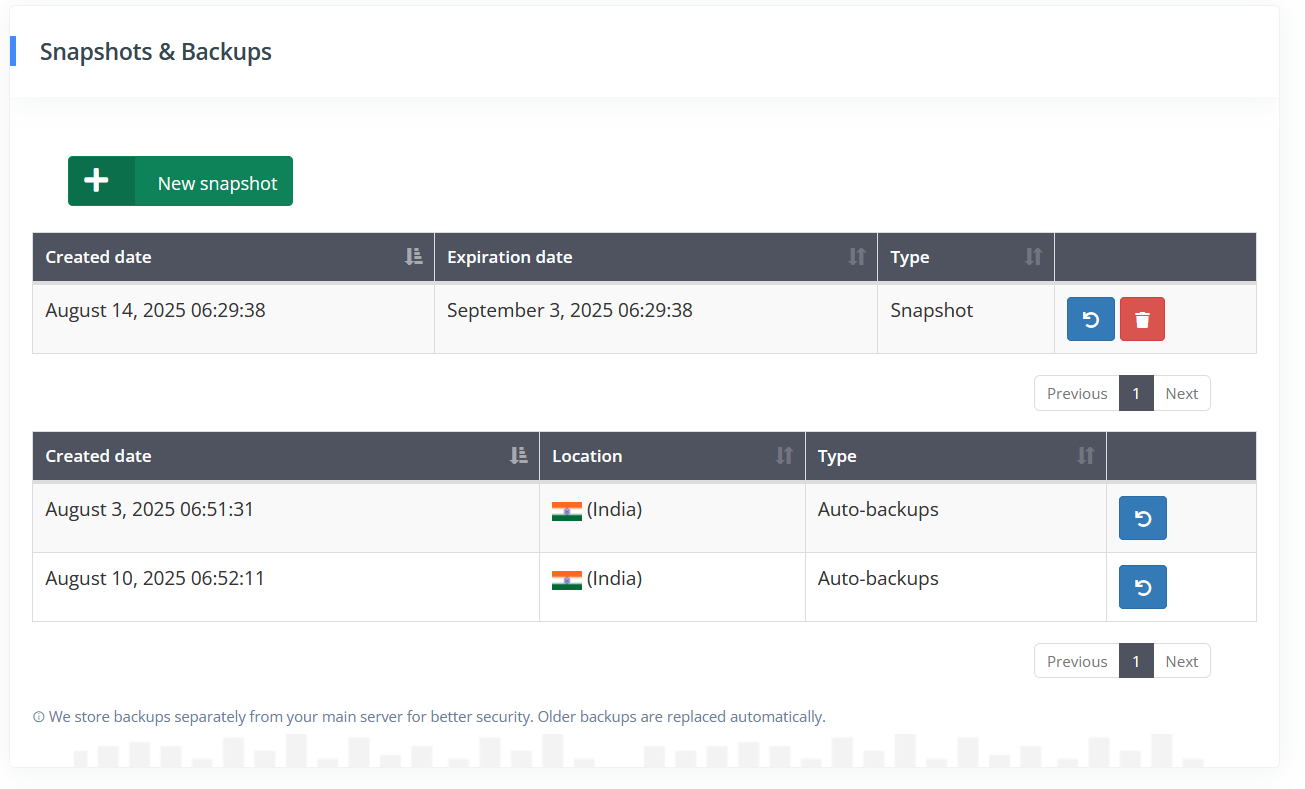The image size is (1305, 789).
Task: Go to Previous page of snapshots
Action: [x=1077, y=393]
